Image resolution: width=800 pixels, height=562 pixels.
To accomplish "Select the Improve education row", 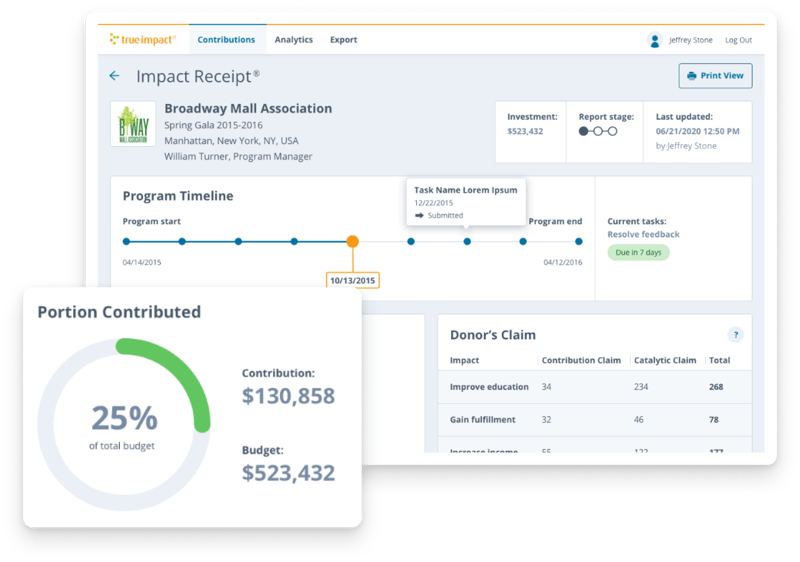I will 595,387.
